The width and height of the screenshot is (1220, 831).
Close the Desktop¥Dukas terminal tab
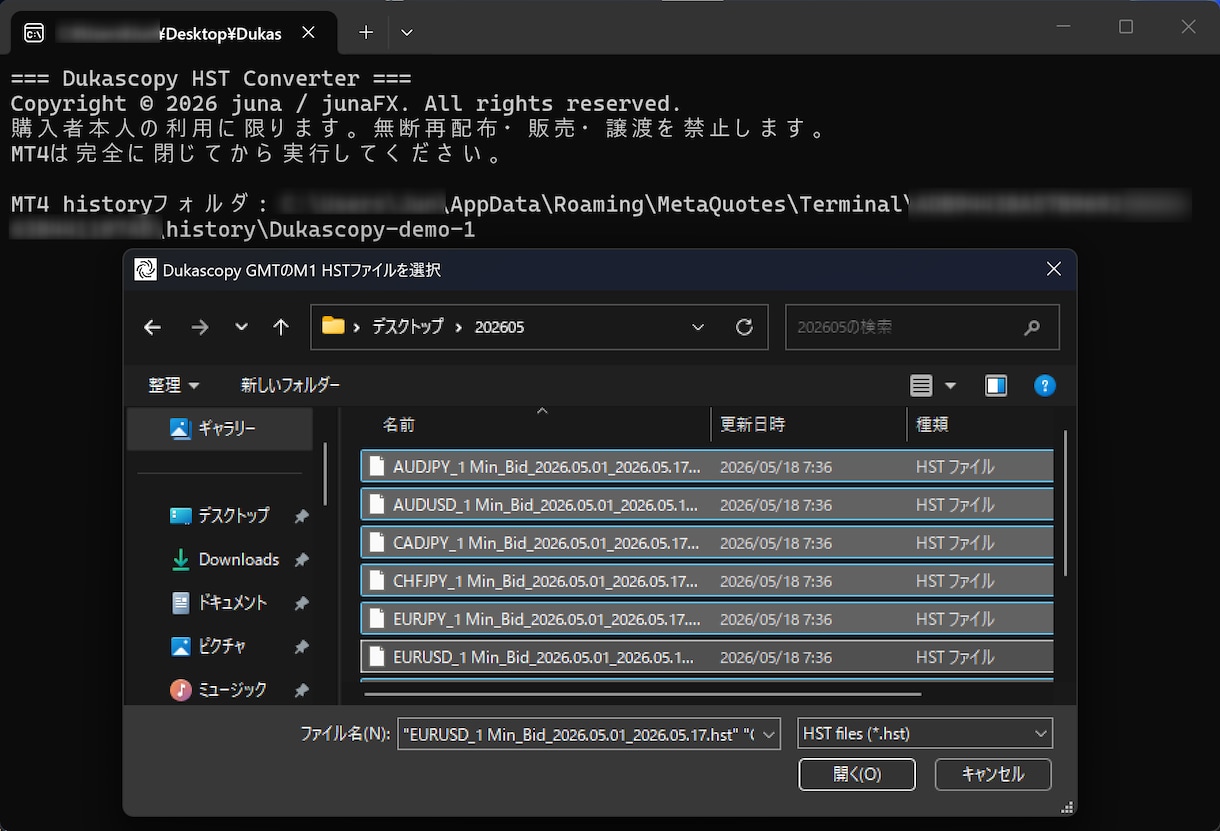[x=308, y=32]
